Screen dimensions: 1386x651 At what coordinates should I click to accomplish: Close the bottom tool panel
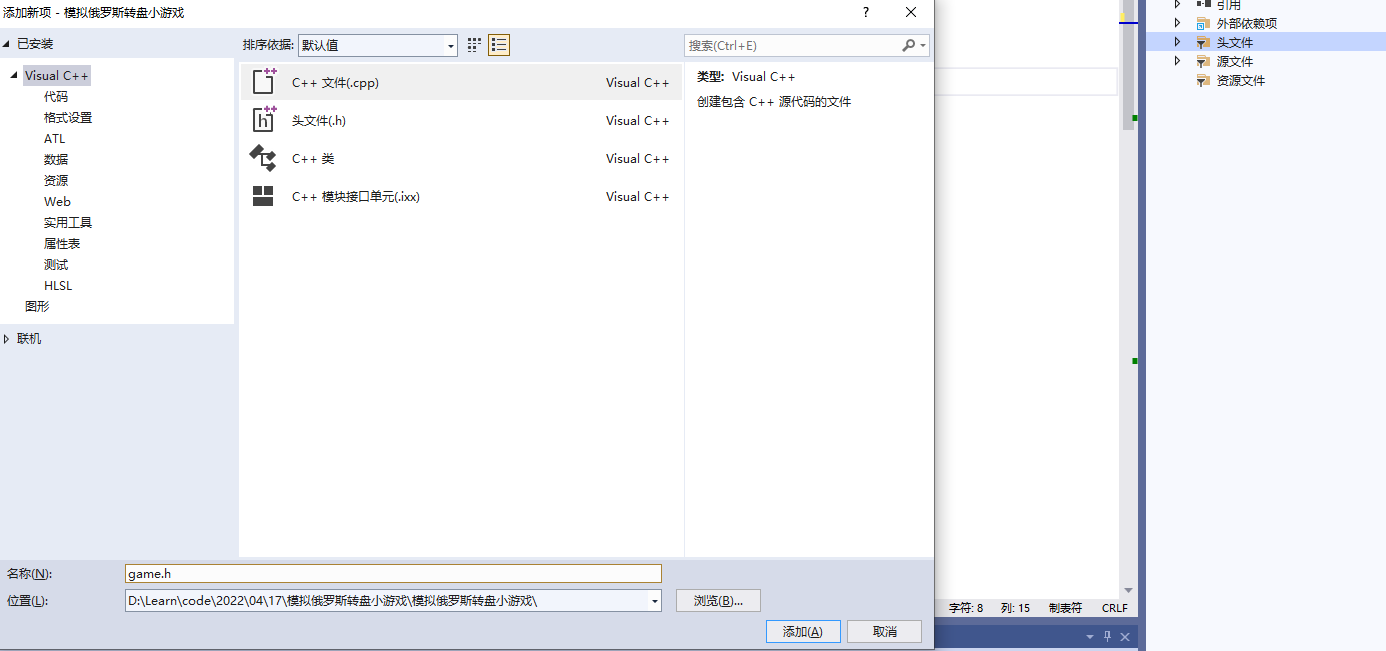point(1125,637)
